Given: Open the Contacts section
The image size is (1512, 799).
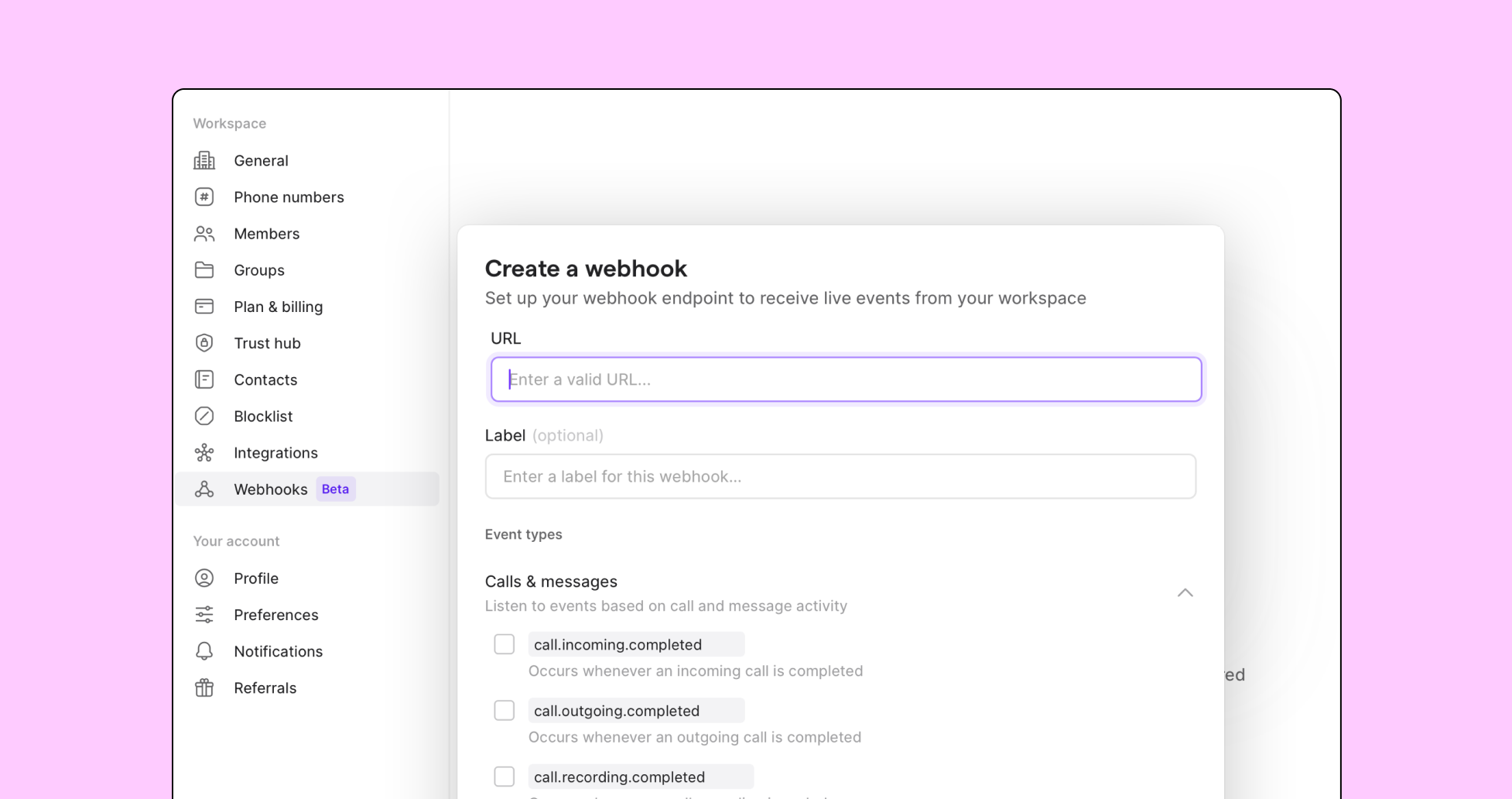Looking at the screenshot, I should 265,379.
